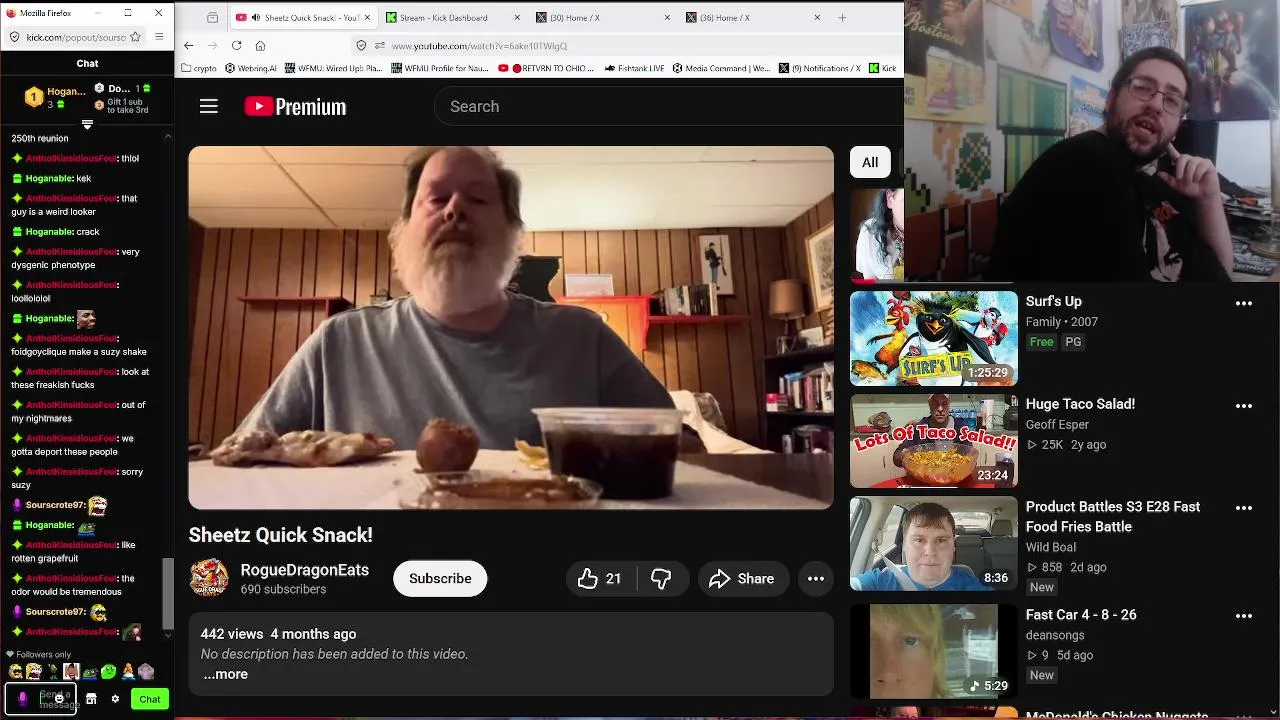The height and width of the screenshot is (720, 1280).
Task: Insert the Pepe frog emote
Action: pyautogui.click(x=90, y=671)
